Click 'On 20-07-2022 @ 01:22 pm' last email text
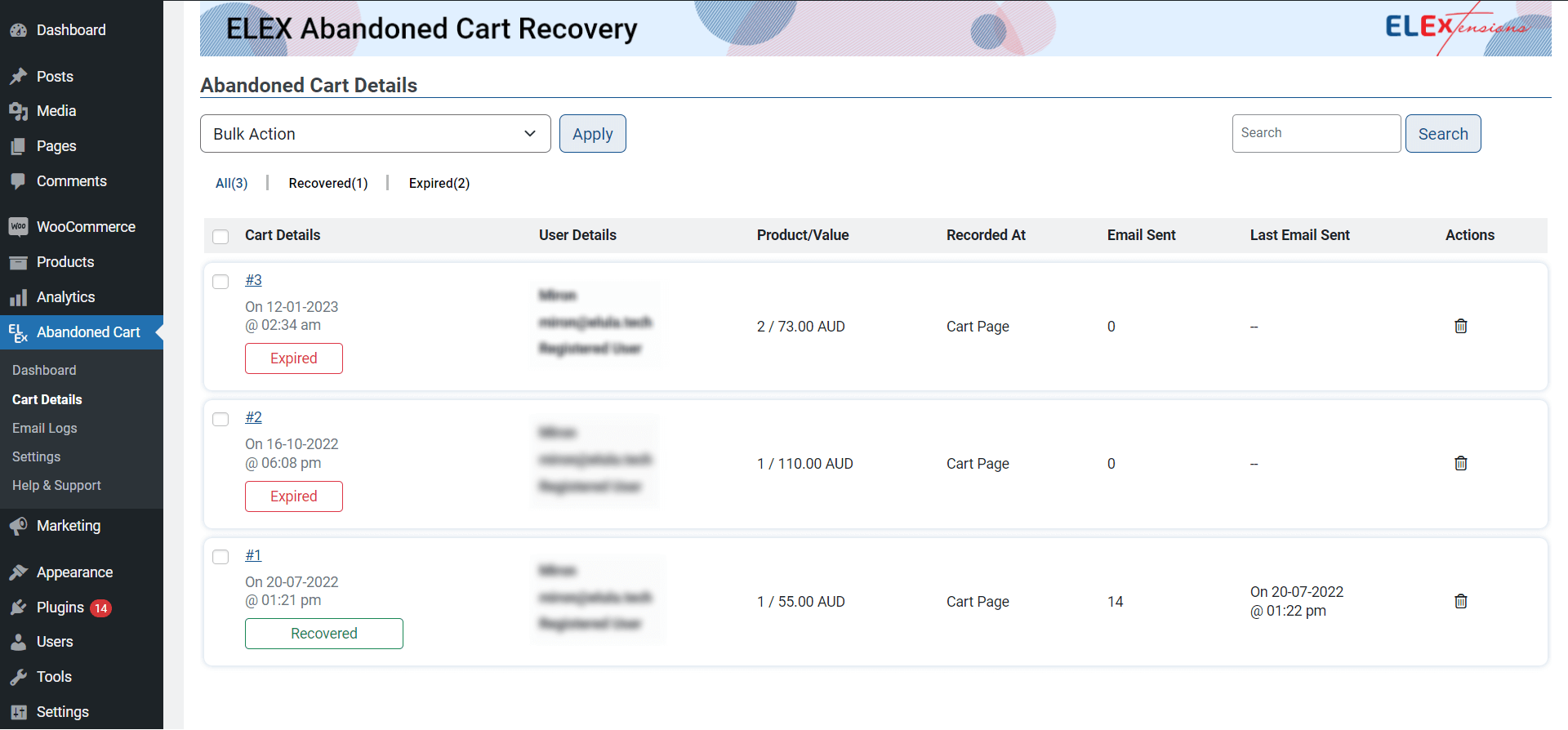The height and width of the screenshot is (730, 1568). (x=1297, y=601)
